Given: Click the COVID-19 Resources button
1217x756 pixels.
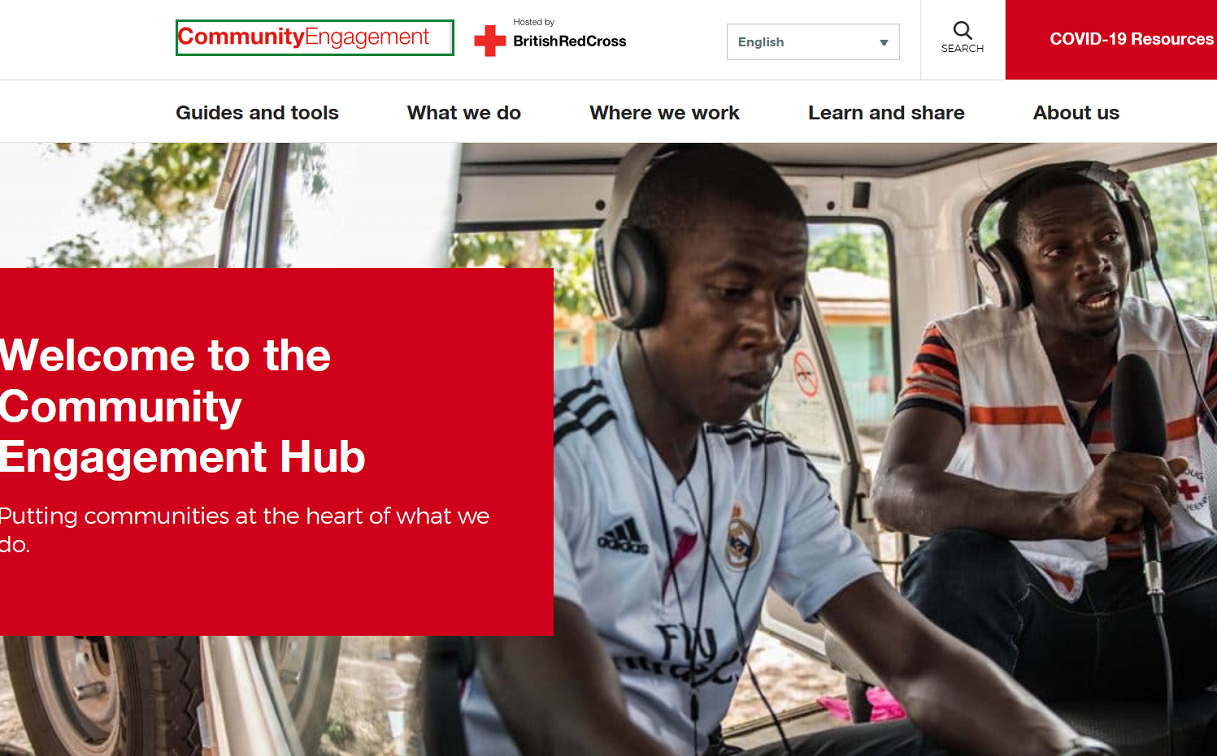Looking at the screenshot, I should (1111, 40).
